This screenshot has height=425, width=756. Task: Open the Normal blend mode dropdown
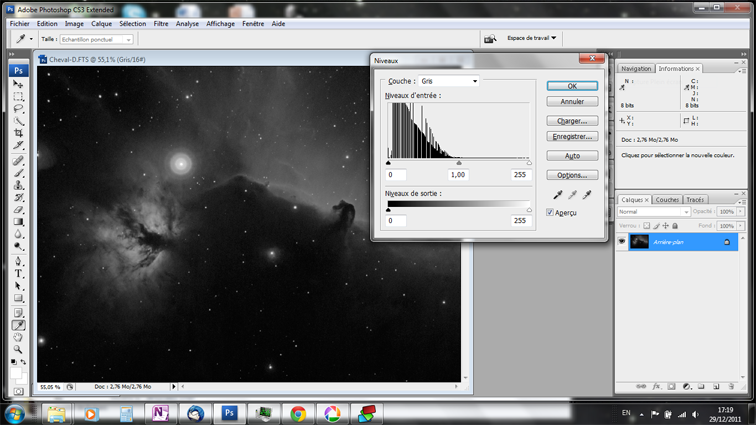[x=653, y=212]
